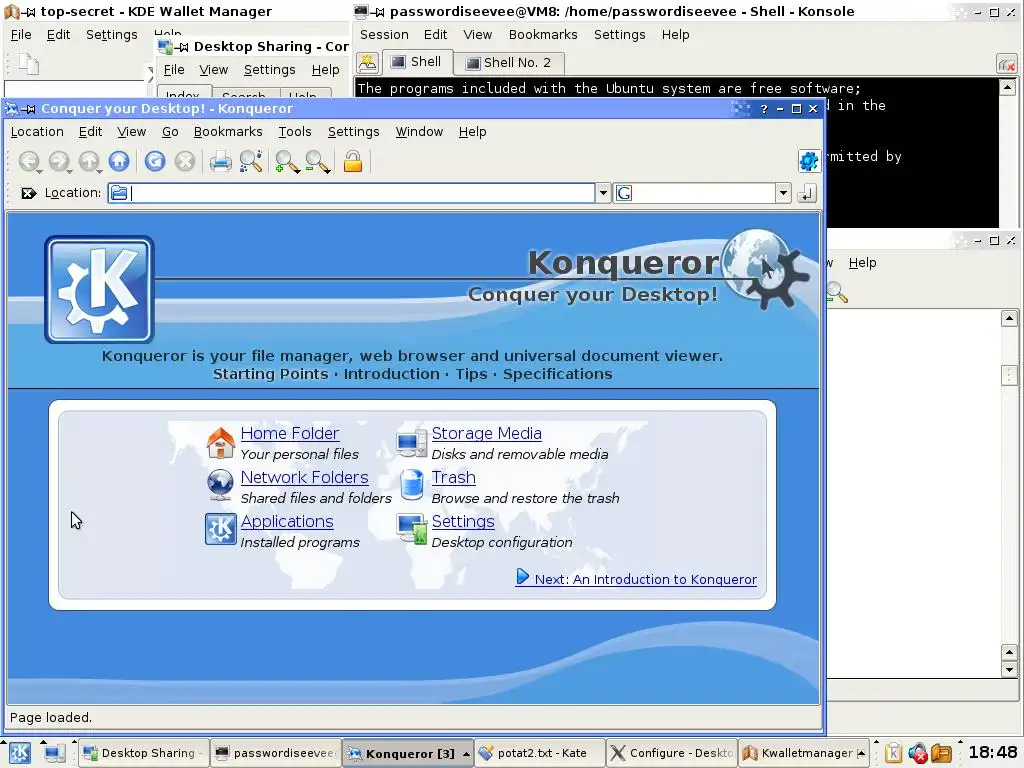The width and height of the screenshot is (1024, 768).
Task: Print the page with printer icon
Action: point(221,161)
